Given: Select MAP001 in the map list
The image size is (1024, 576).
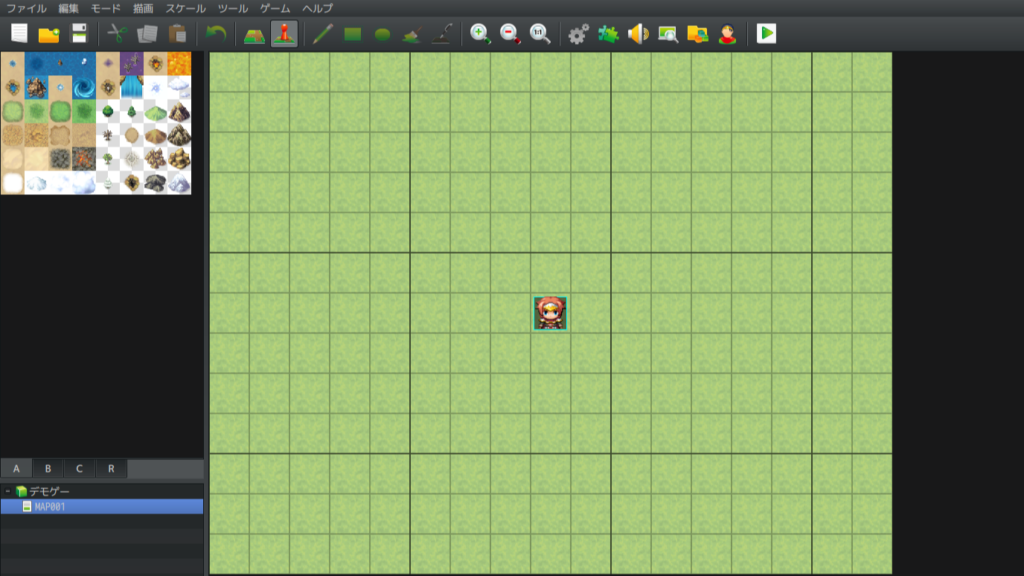Looking at the screenshot, I should coord(50,507).
